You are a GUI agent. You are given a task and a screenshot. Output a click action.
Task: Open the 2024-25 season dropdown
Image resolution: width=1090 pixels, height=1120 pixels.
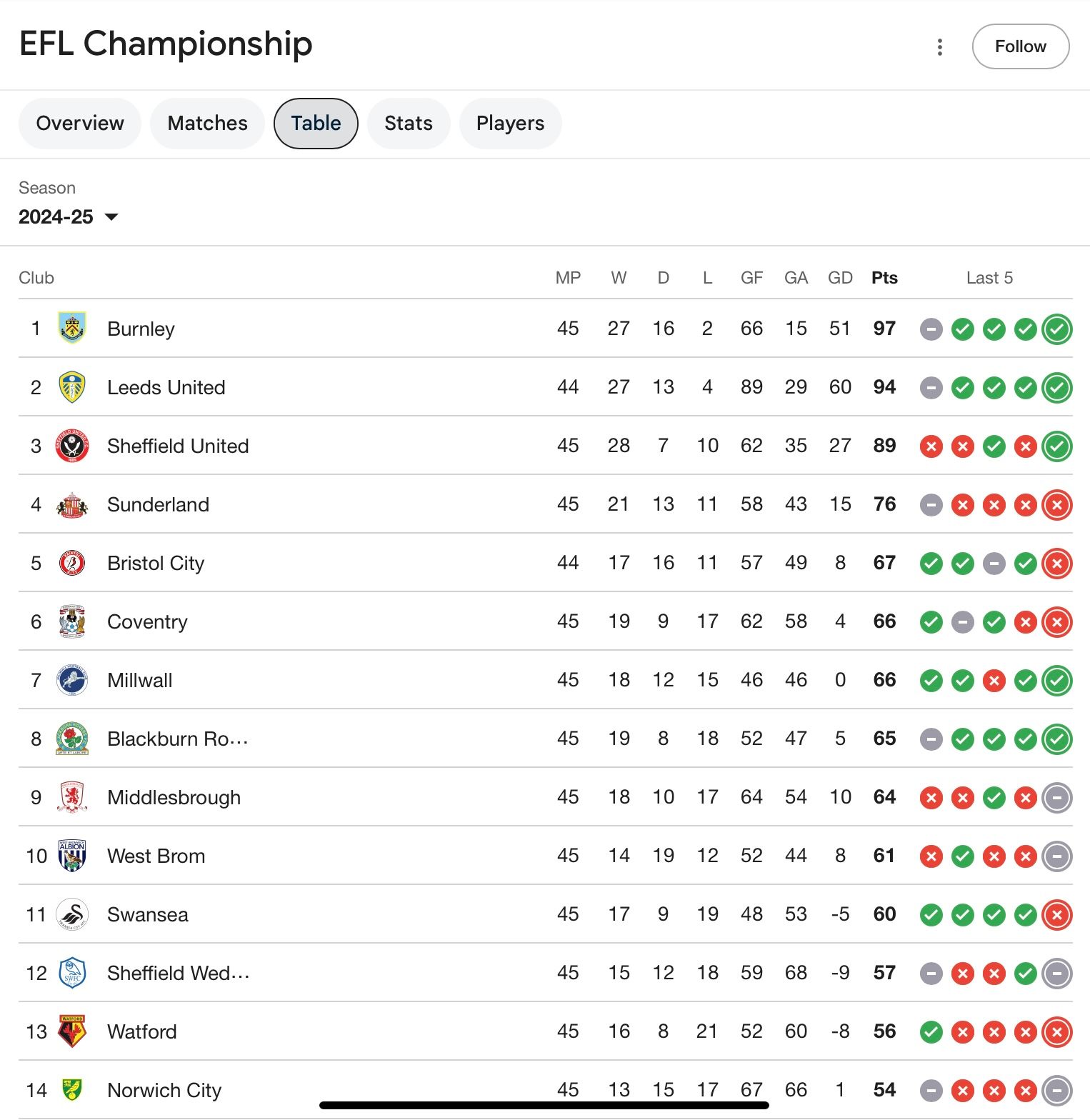coord(69,217)
